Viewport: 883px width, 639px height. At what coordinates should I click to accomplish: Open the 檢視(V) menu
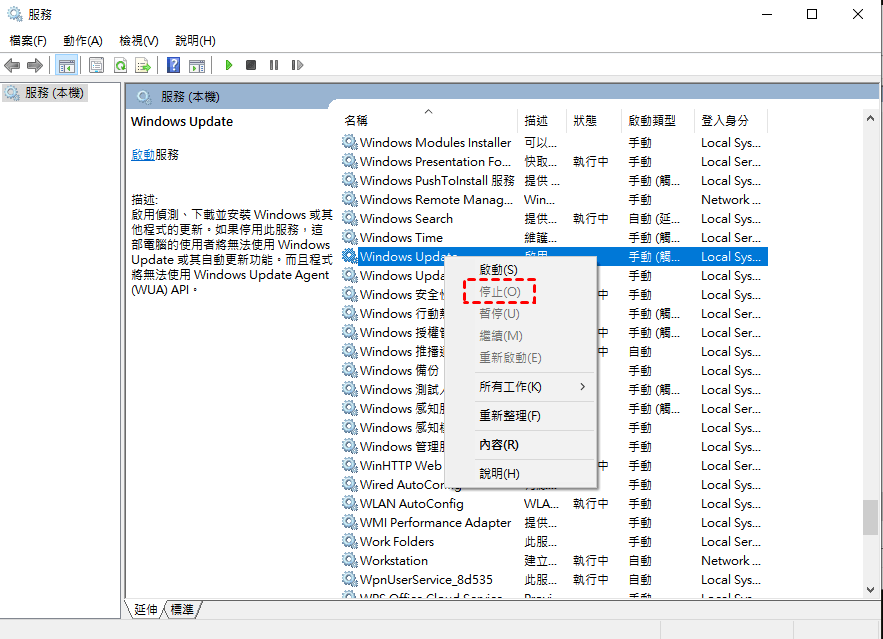point(139,41)
